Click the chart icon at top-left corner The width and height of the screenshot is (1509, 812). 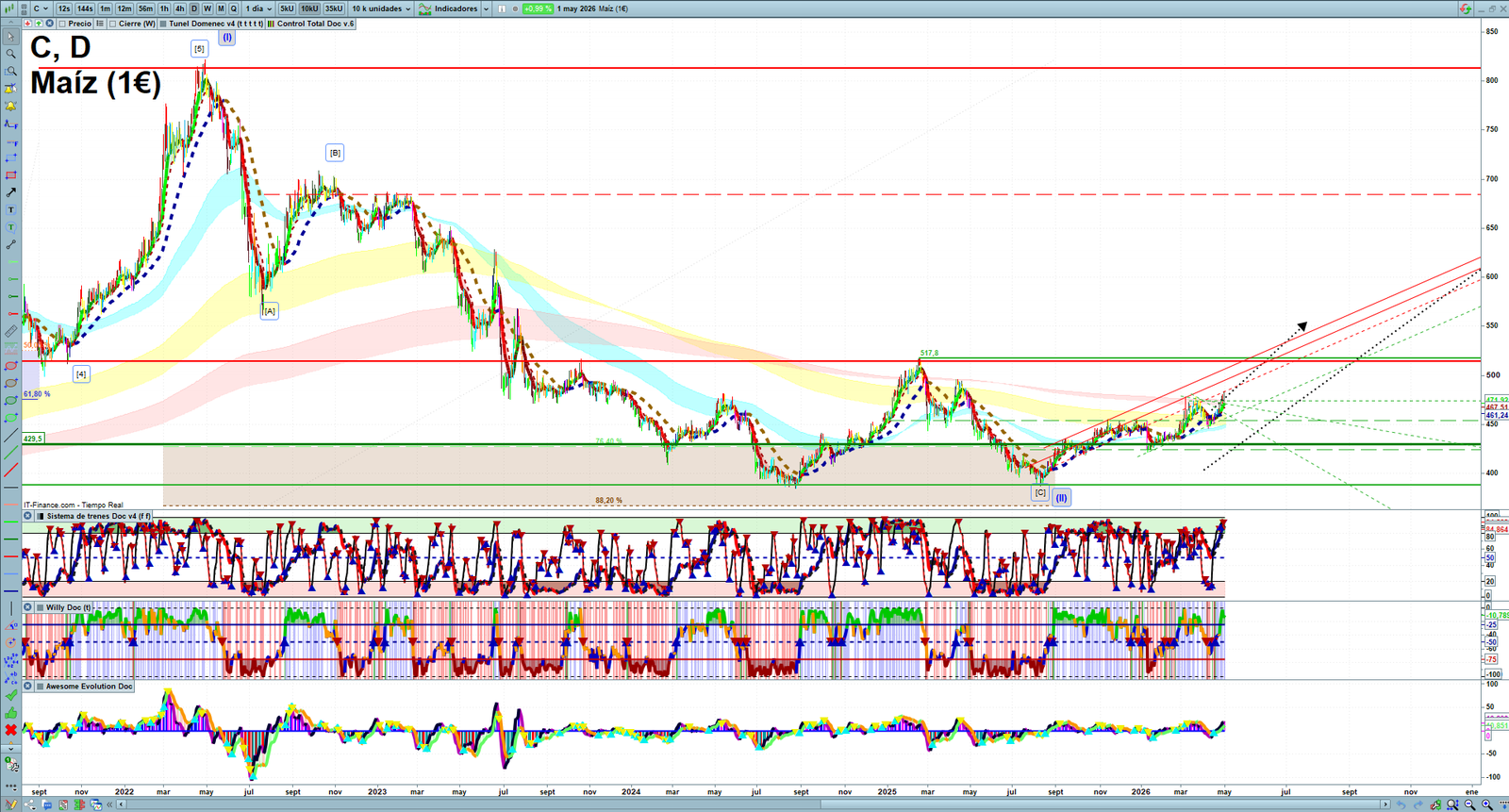[x=9, y=8]
